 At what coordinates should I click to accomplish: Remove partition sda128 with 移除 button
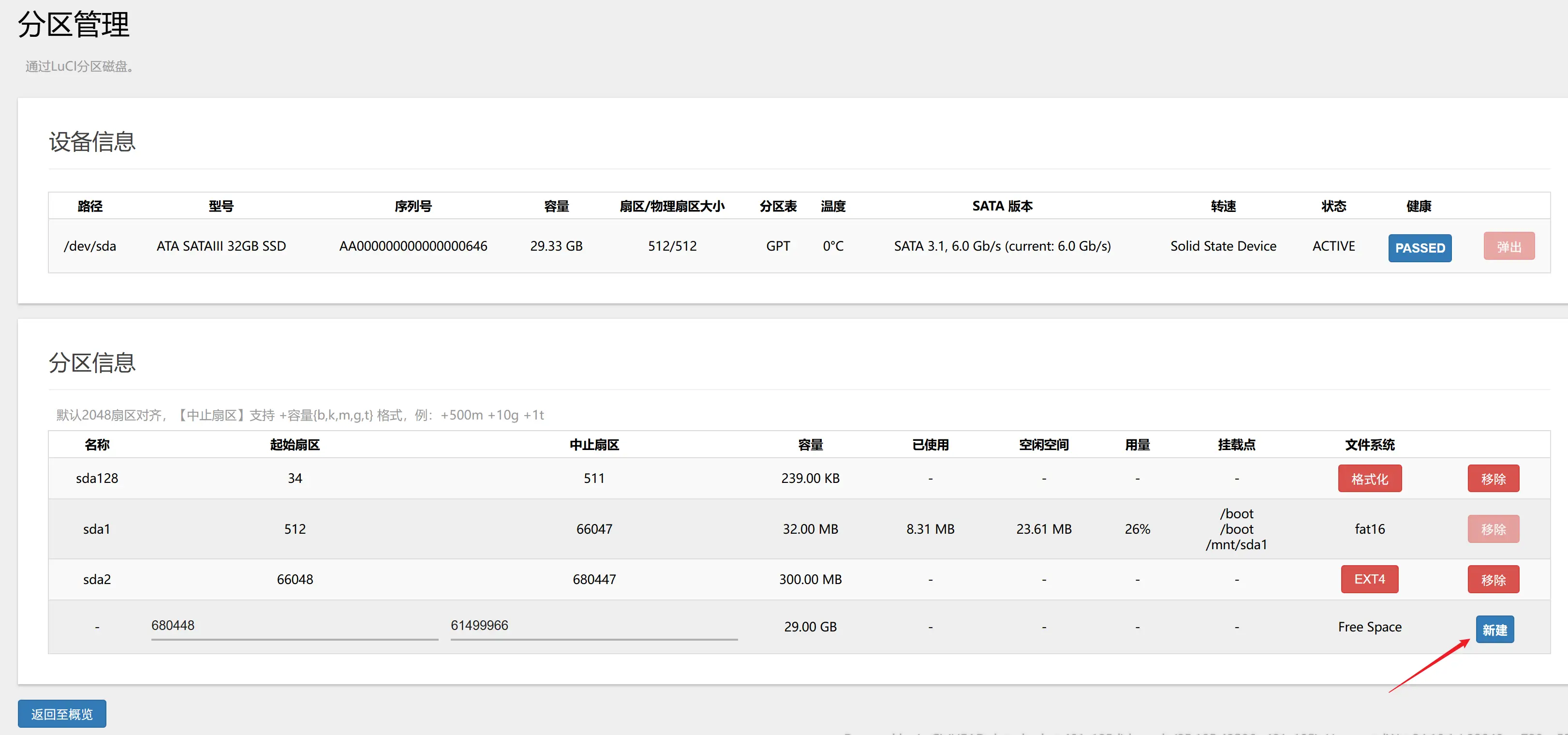[1493, 479]
